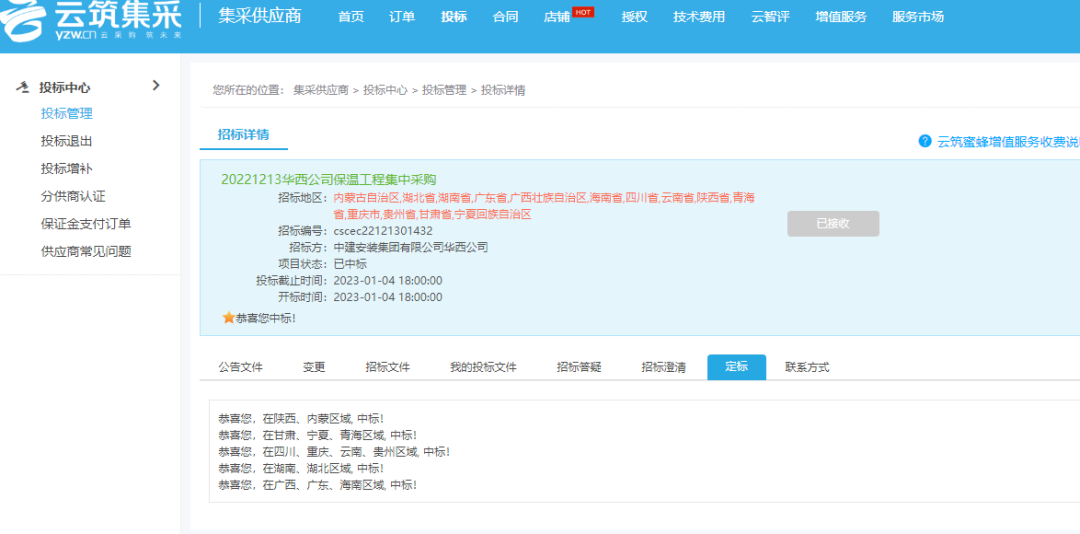Image resolution: width=1080 pixels, height=534 pixels.
Task: Select 投标退出 in the sidebar
Action: click(67, 141)
